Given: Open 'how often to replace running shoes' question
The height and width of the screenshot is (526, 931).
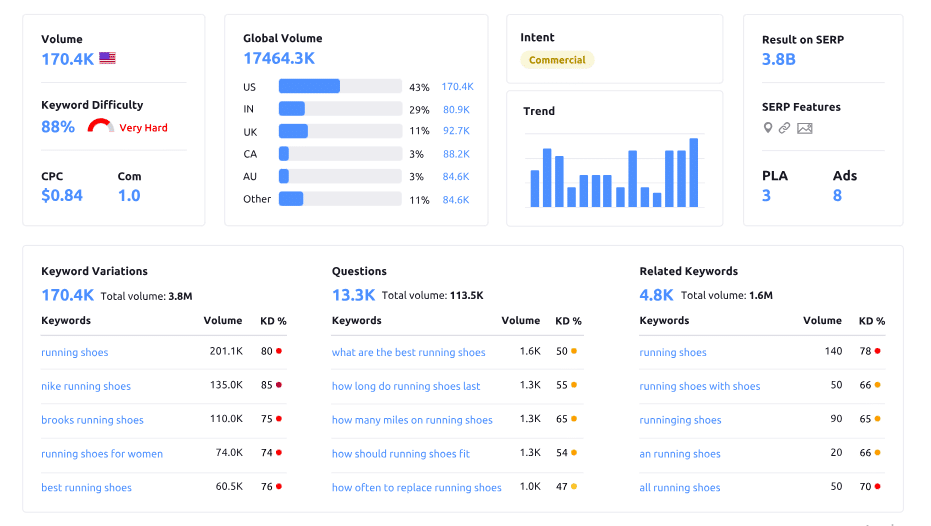Looking at the screenshot, I should [x=417, y=487].
